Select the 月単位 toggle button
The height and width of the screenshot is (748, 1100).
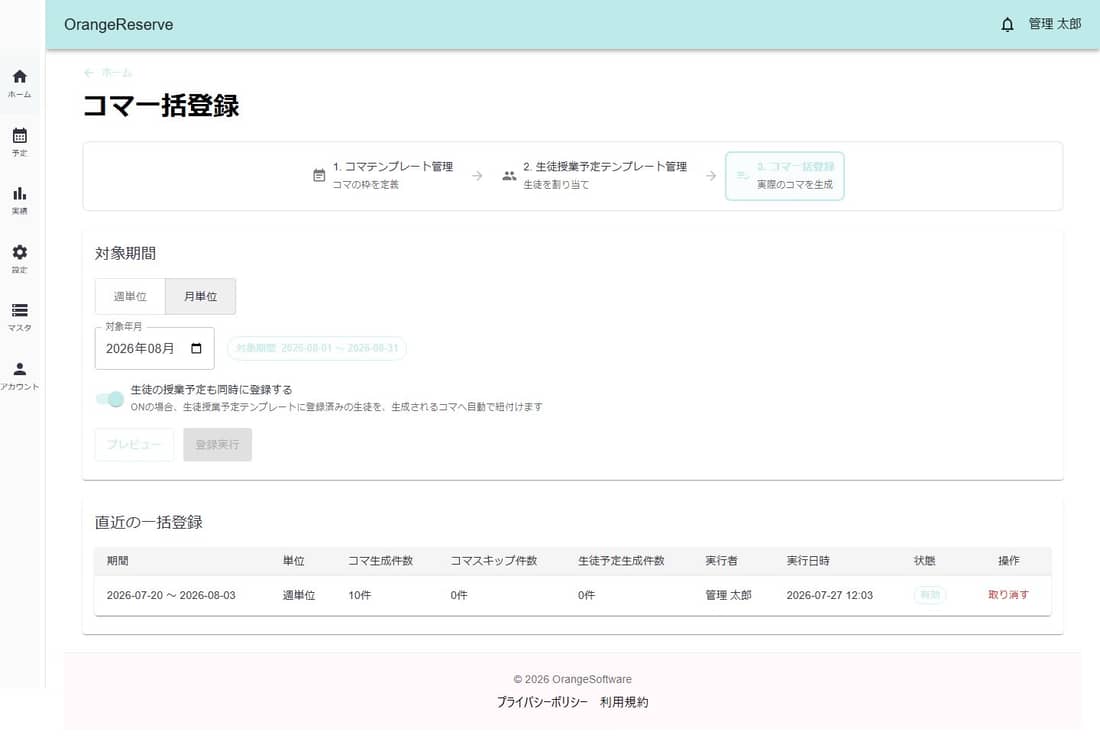coord(201,296)
